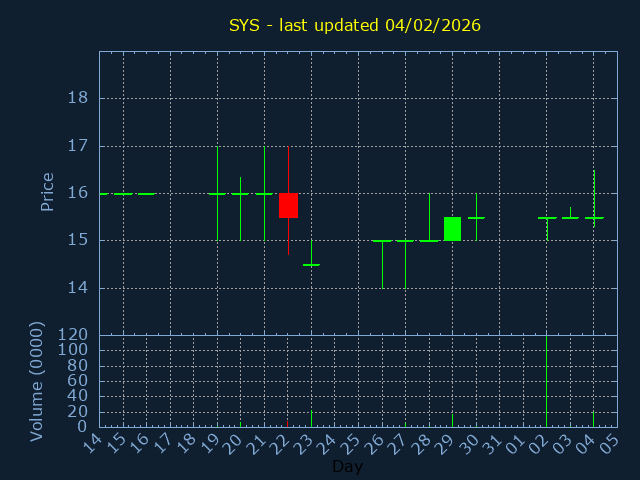Click the price tick label 14

[78, 288]
